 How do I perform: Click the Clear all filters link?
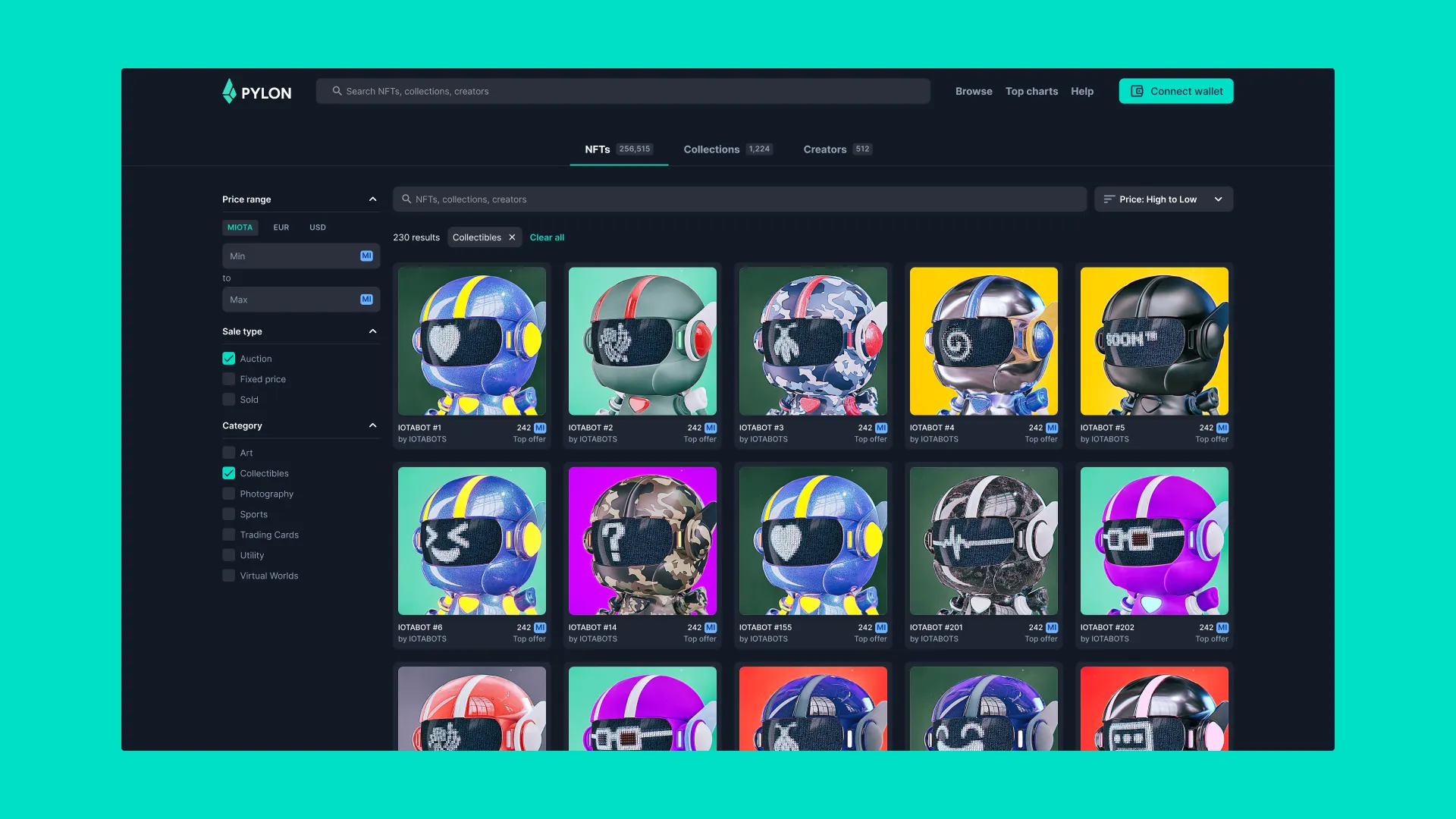[546, 237]
